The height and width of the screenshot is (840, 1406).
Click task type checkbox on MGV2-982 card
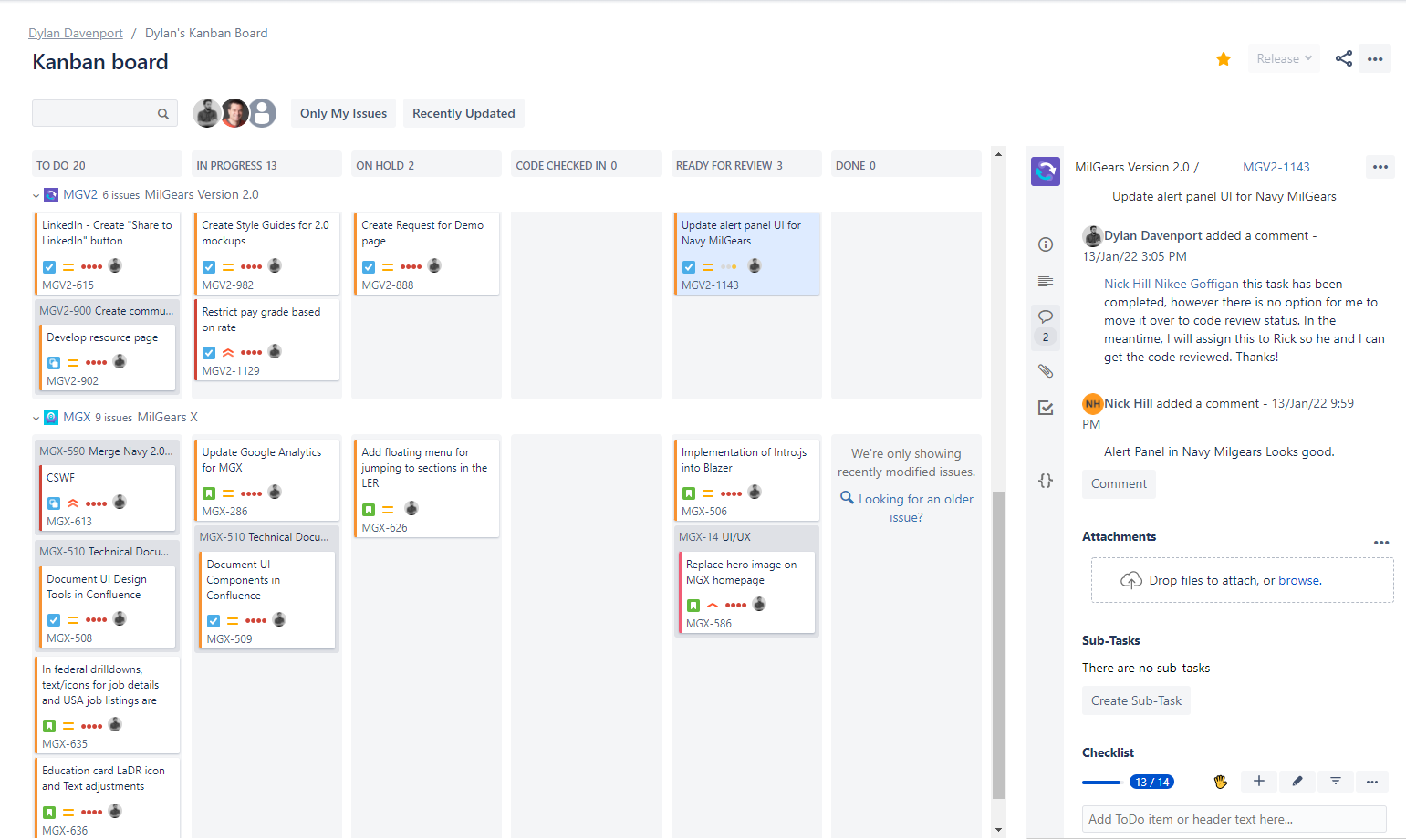(209, 267)
